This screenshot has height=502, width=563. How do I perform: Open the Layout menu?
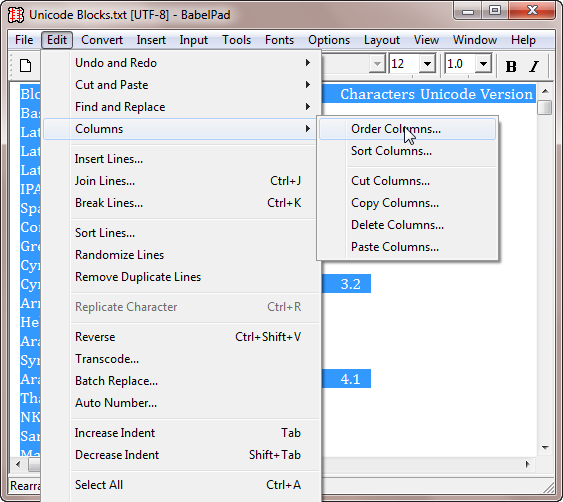click(x=382, y=40)
